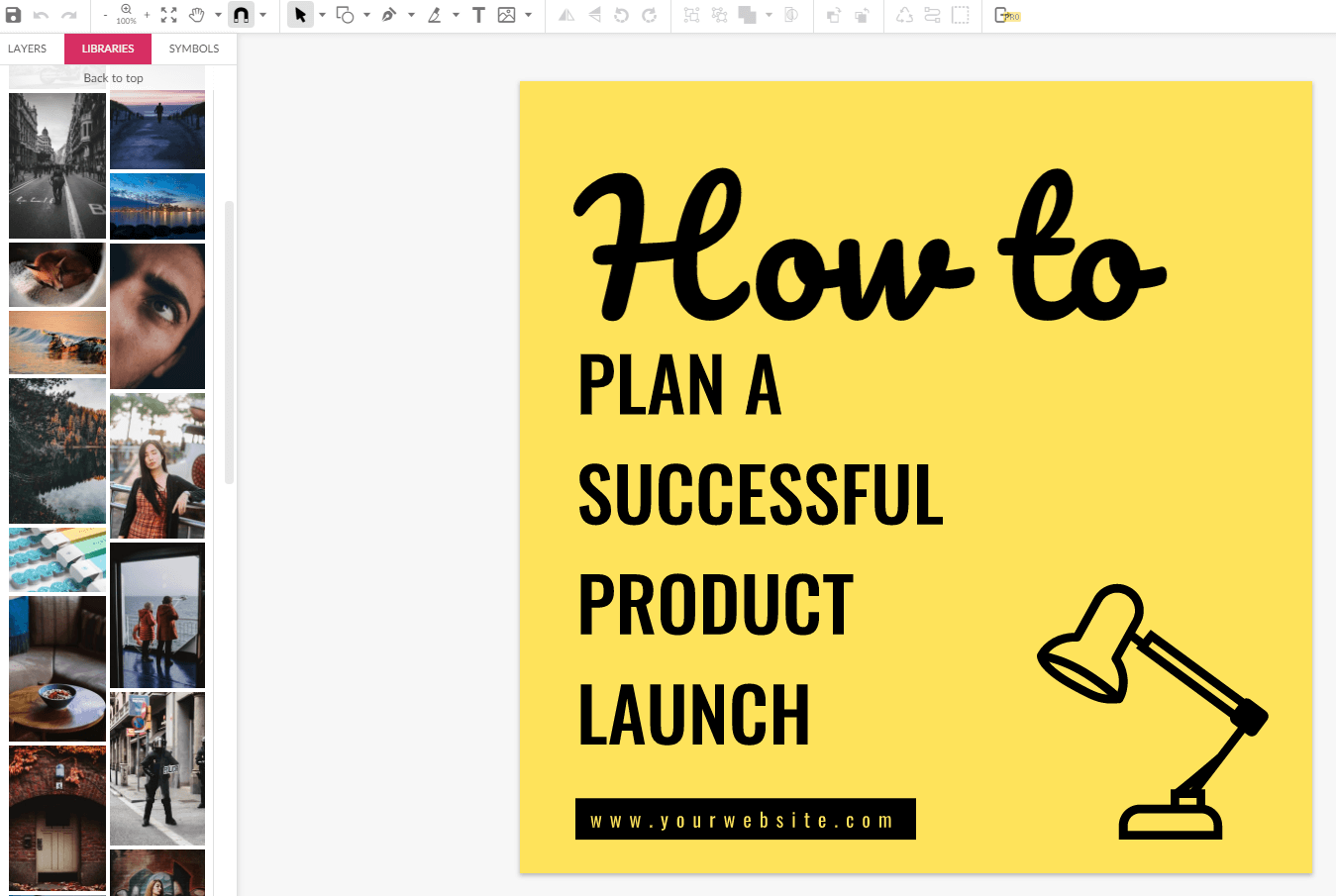Expand the Shape tool dropdown arrow

pos(366,15)
